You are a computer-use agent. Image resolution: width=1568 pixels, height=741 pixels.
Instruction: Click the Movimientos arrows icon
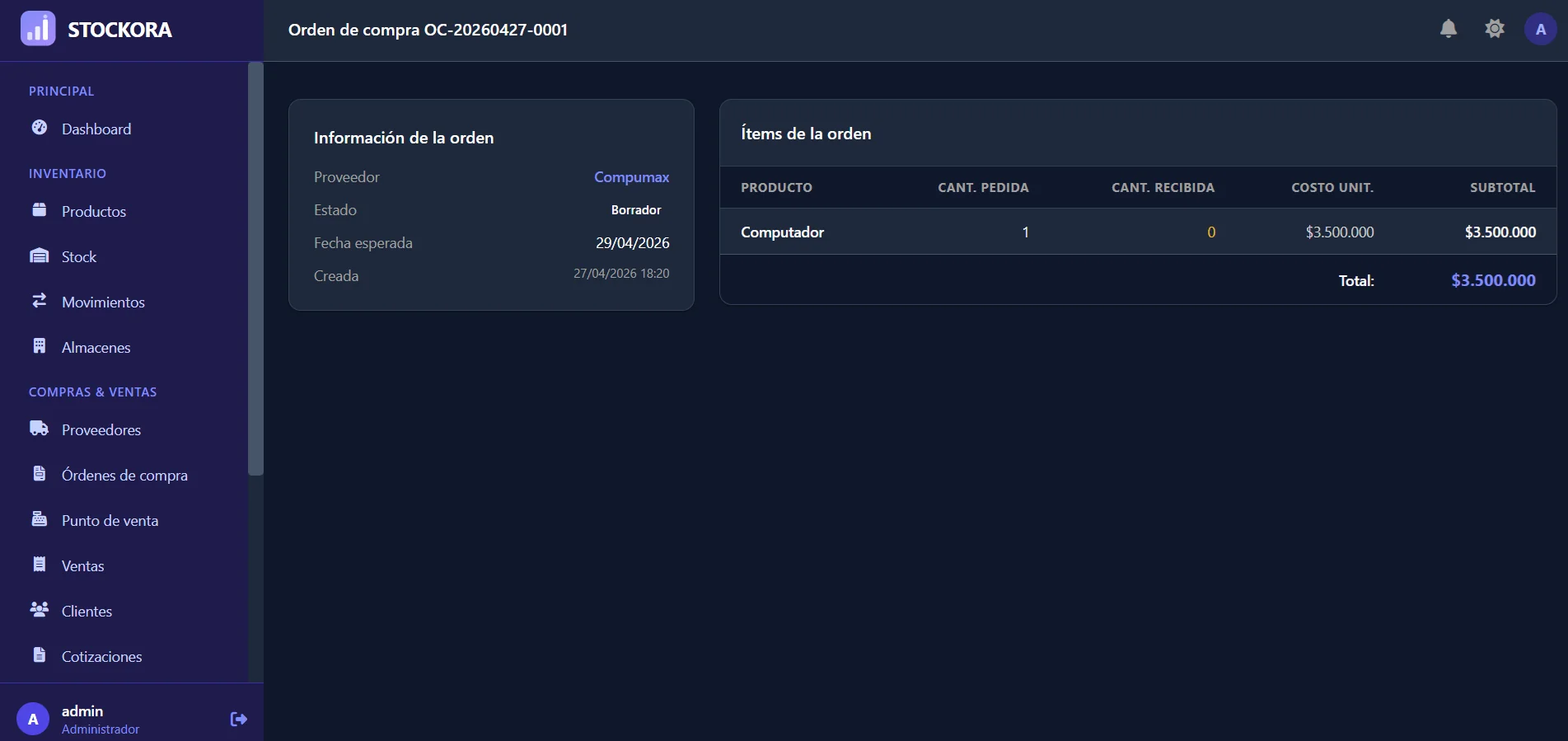pyautogui.click(x=39, y=301)
